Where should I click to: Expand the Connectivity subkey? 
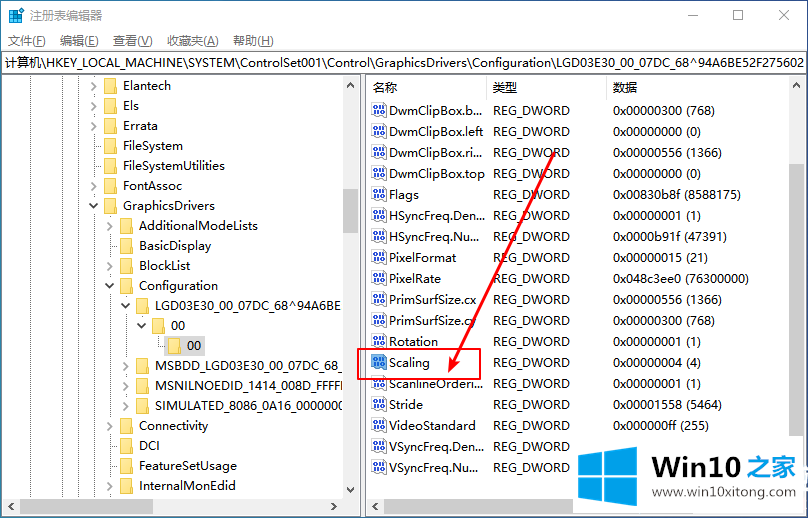[x=110, y=425]
